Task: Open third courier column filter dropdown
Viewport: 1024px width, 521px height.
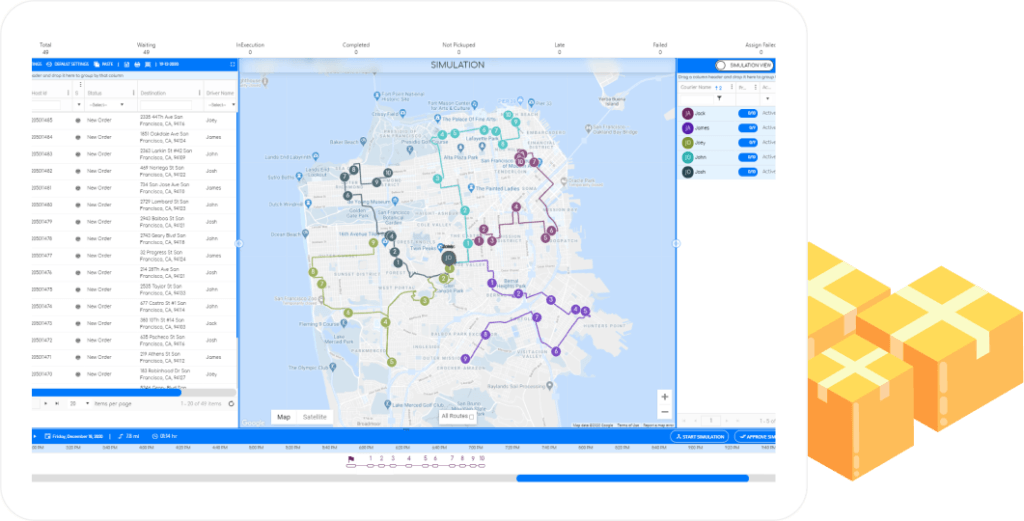Action: coord(768,99)
